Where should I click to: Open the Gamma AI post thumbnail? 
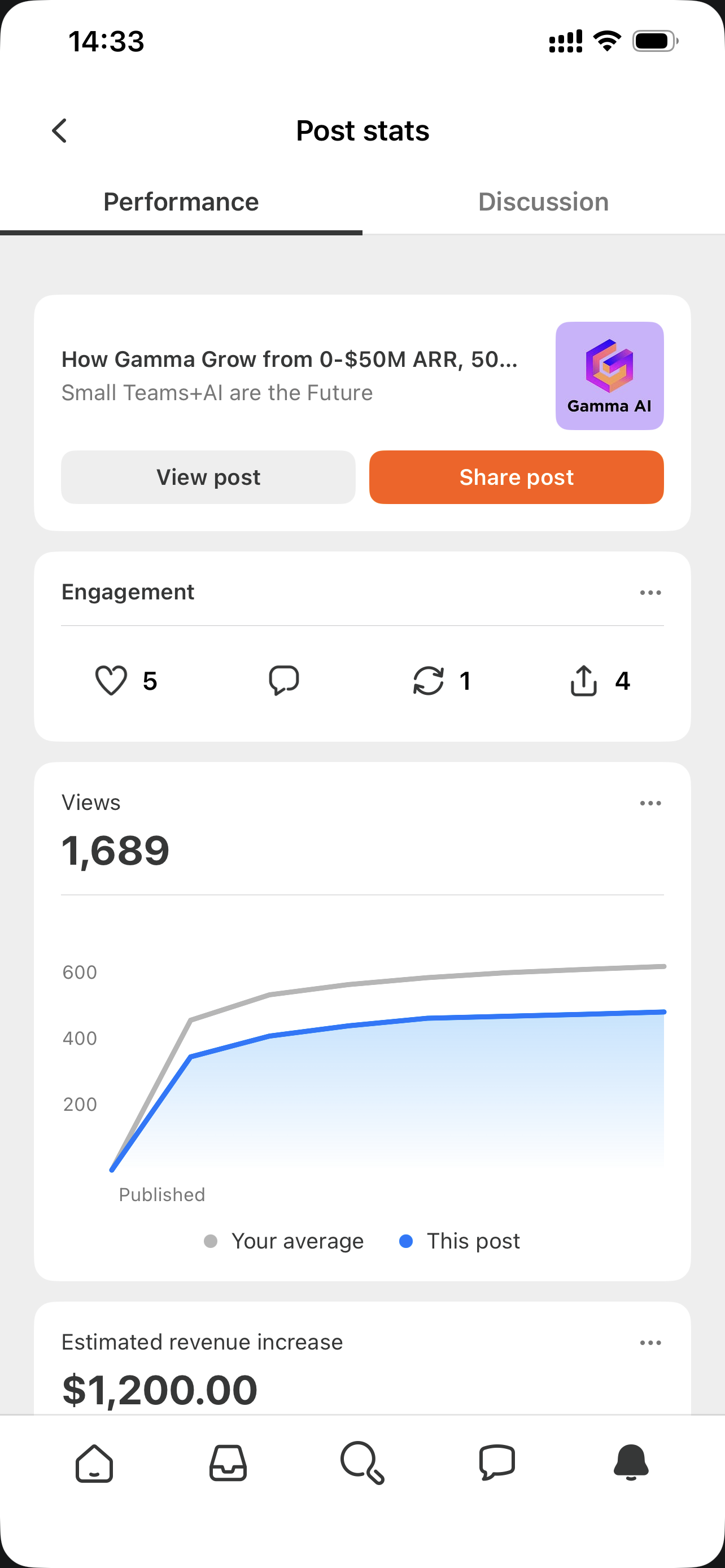point(609,376)
